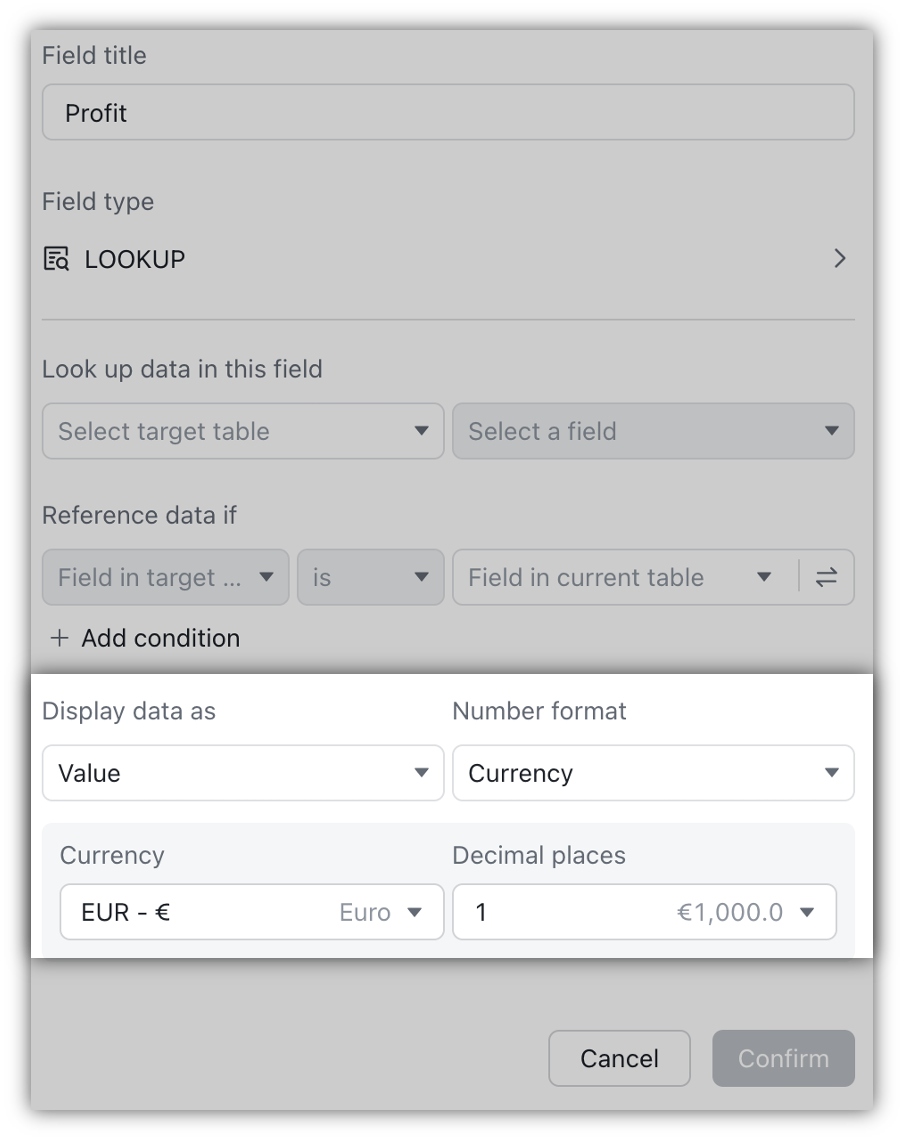904x1140 pixels.
Task: Open the 'Field in target' dropdown
Action: (165, 577)
